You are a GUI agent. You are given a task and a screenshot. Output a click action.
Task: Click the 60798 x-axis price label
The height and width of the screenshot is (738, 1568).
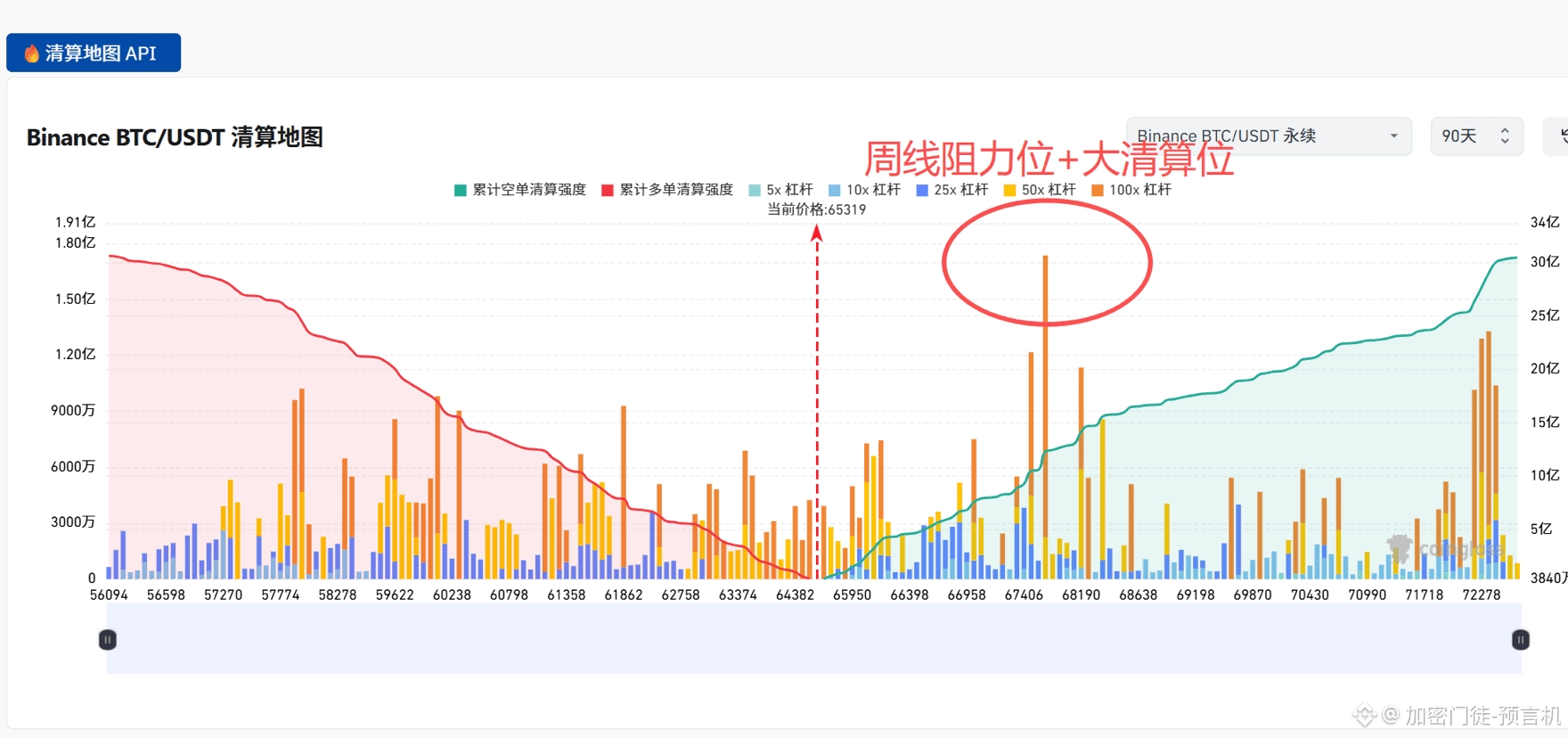[x=509, y=594]
